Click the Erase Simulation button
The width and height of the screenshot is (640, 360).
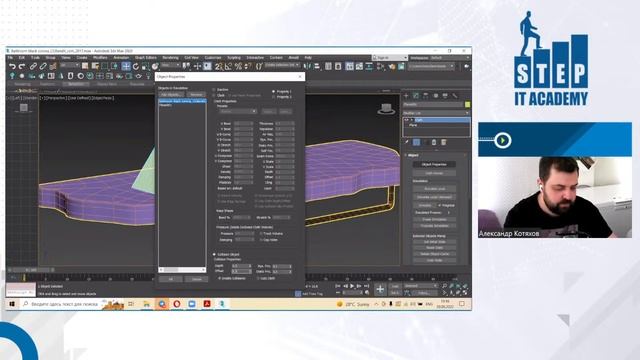(434, 219)
